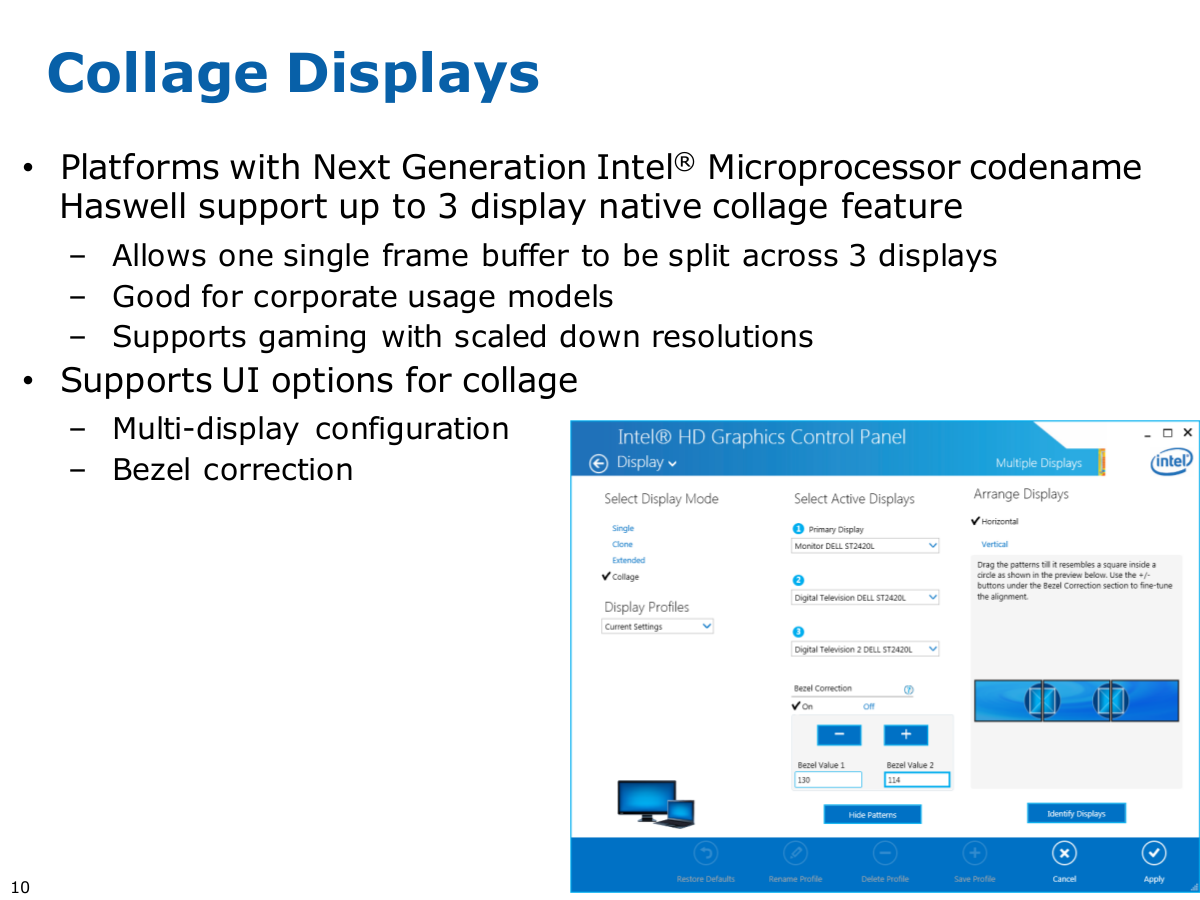Click the Cancel X icon
The width and height of the screenshot is (1200, 900).
1064,853
